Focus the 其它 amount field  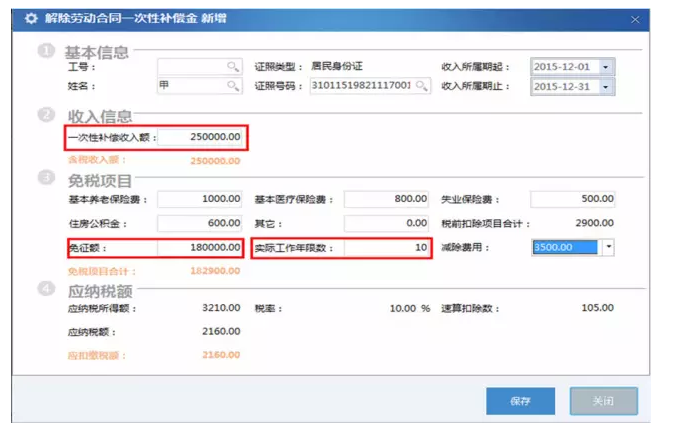(x=387, y=223)
